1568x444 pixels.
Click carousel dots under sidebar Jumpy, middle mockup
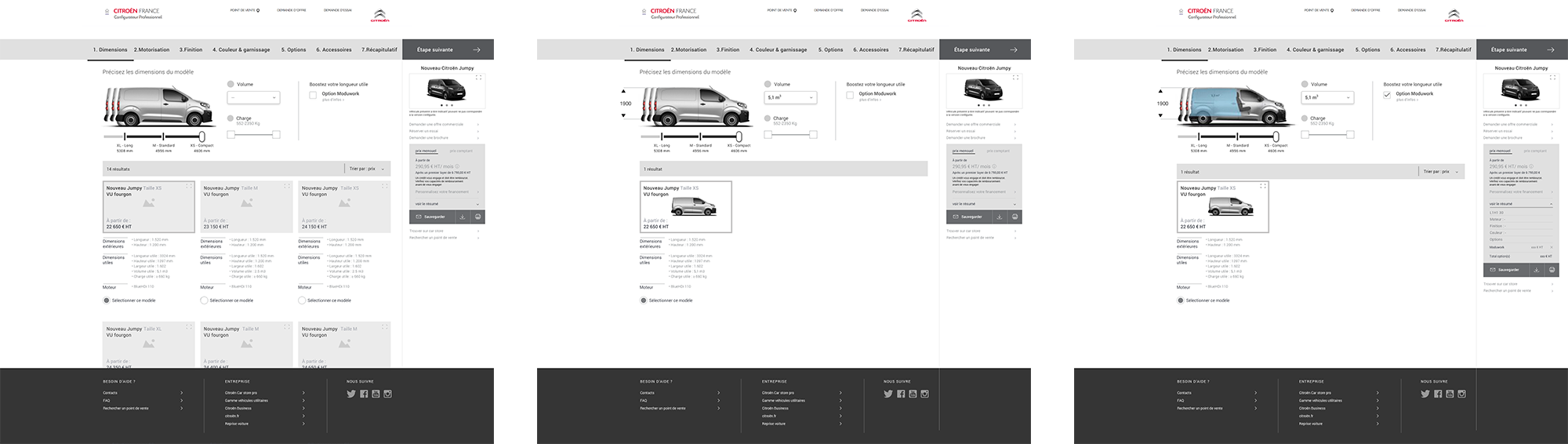pos(984,104)
